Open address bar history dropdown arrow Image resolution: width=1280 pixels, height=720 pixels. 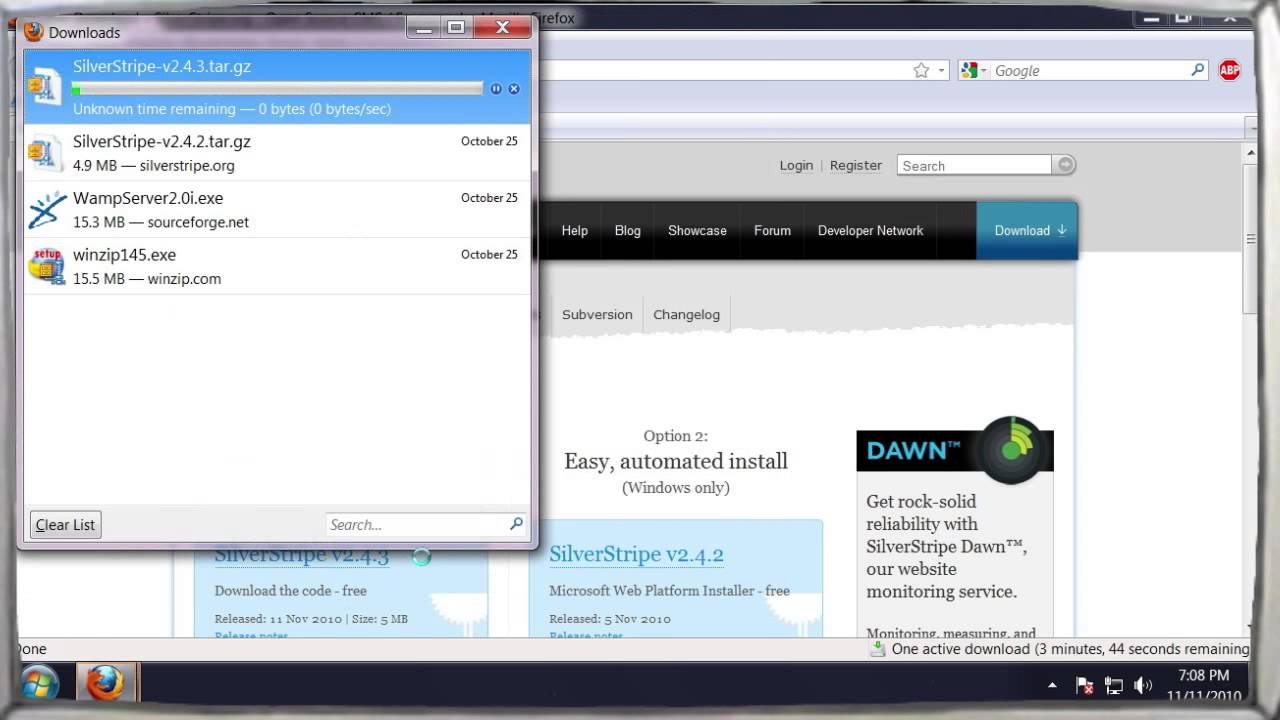(942, 71)
